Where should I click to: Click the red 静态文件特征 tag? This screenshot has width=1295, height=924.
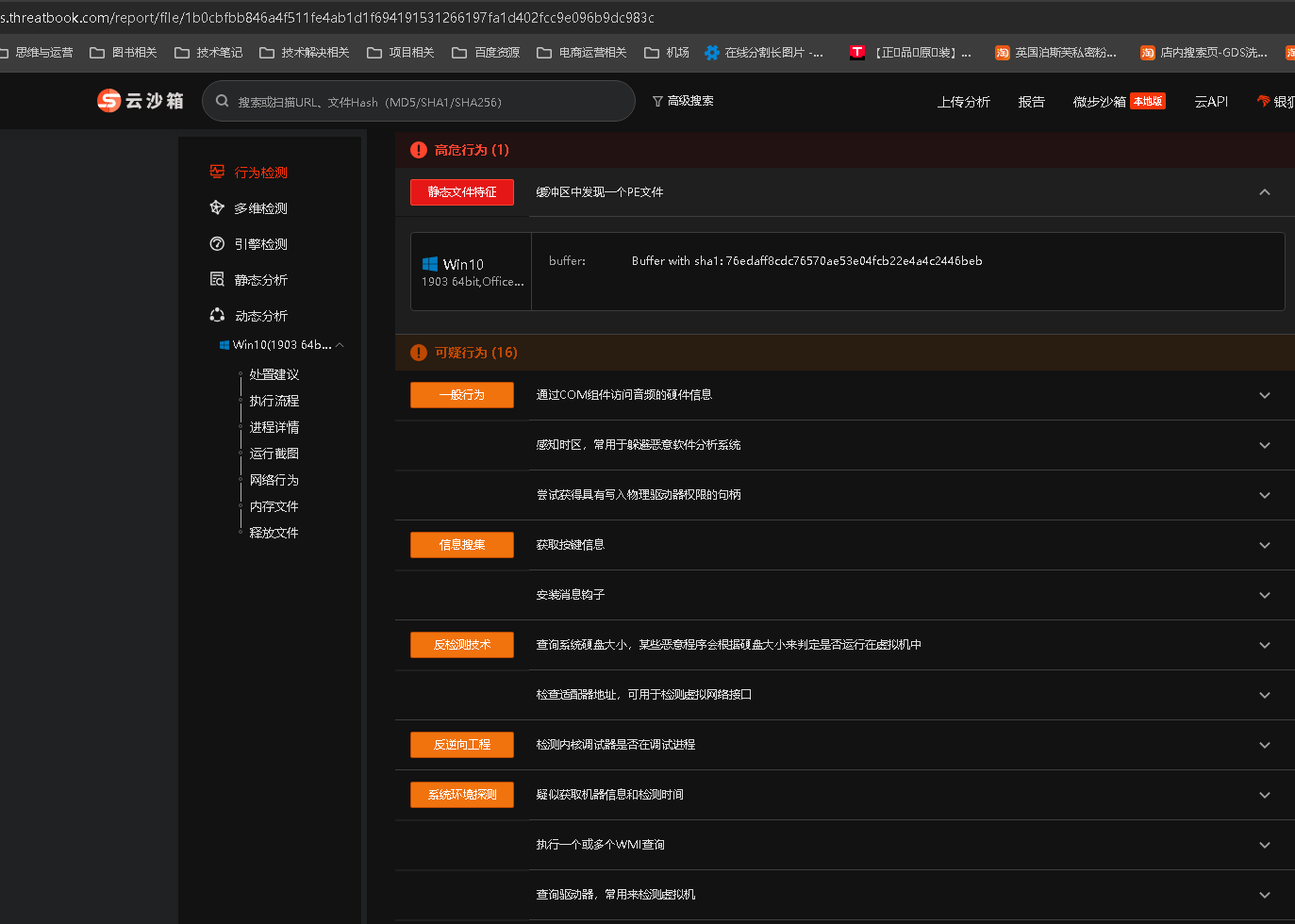[462, 192]
